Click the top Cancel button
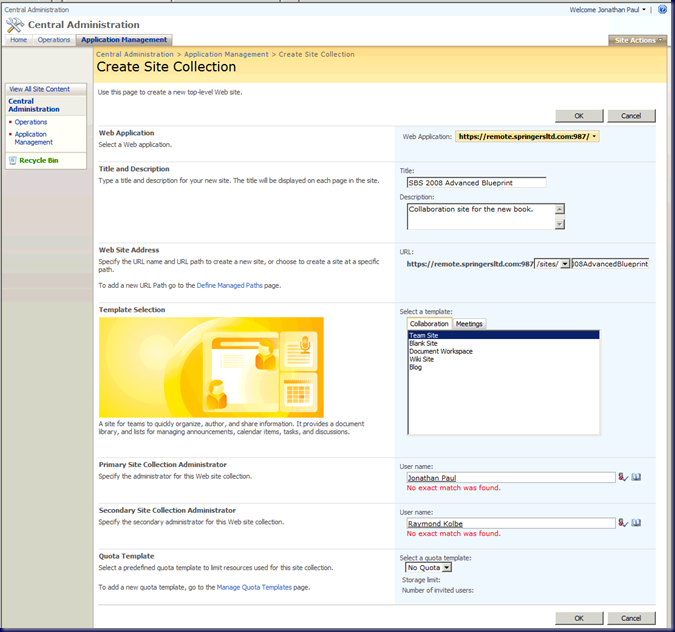The height and width of the screenshot is (632, 675). (631, 116)
